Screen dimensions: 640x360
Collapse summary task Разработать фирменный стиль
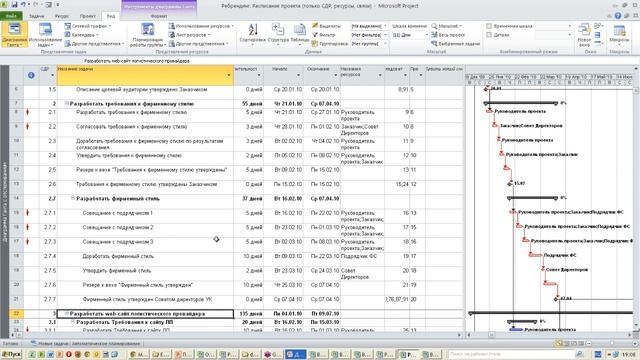(73, 198)
